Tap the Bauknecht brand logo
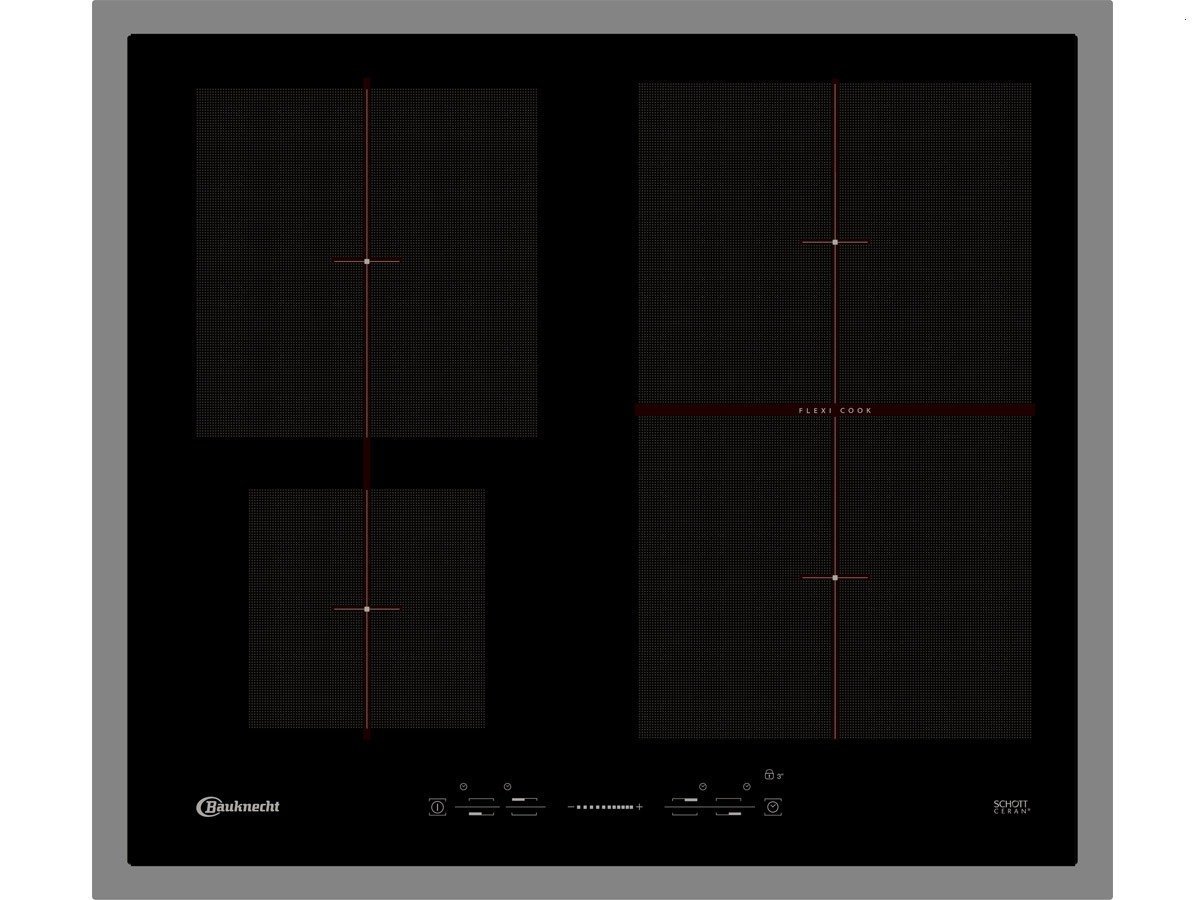Screen dimensions: 1200x900 pos(238,806)
